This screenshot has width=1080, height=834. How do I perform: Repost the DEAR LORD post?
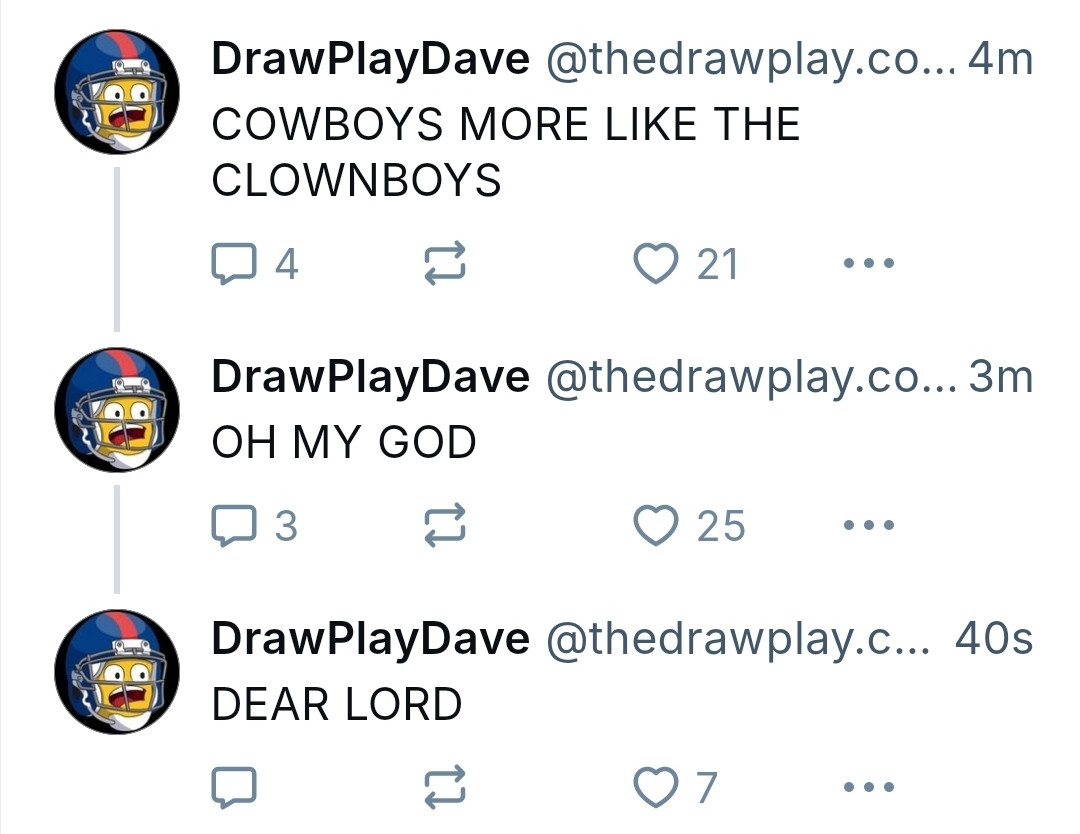tap(445, 787)
